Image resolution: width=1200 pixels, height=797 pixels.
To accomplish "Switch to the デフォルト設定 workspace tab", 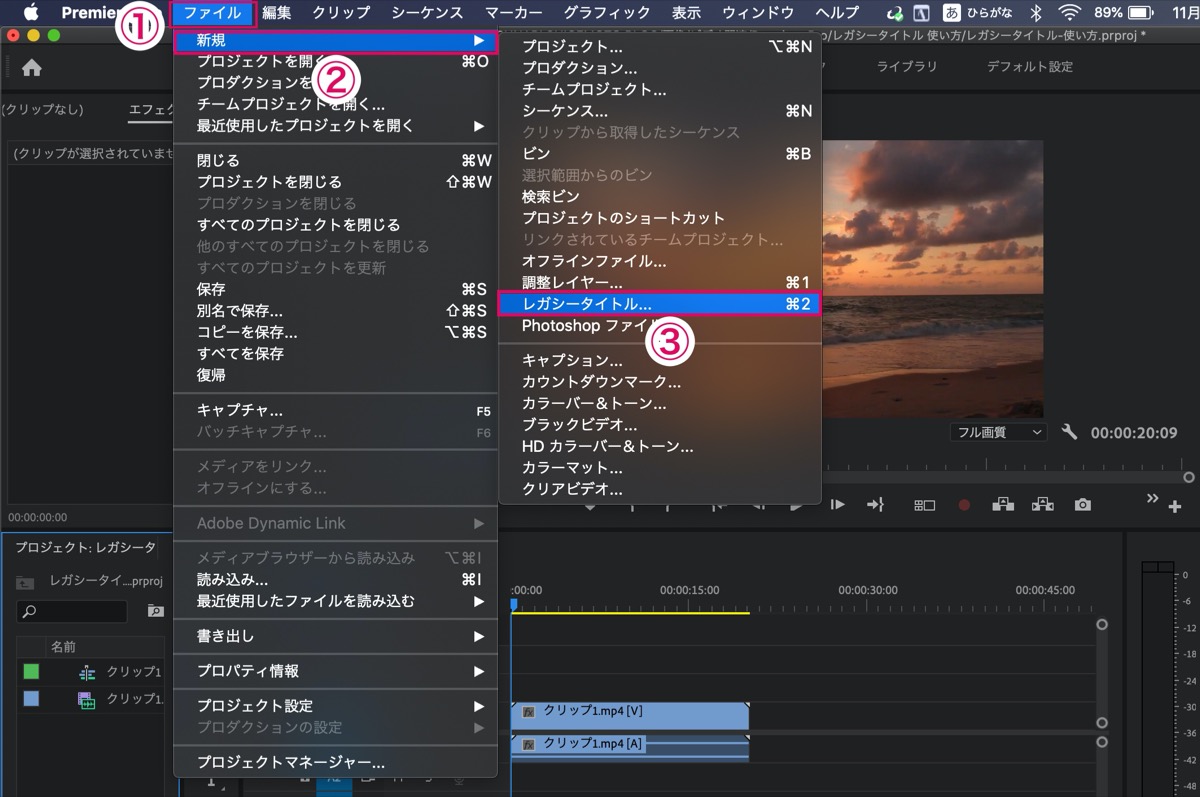I will pyautogui.click(x=1030, y=67).
